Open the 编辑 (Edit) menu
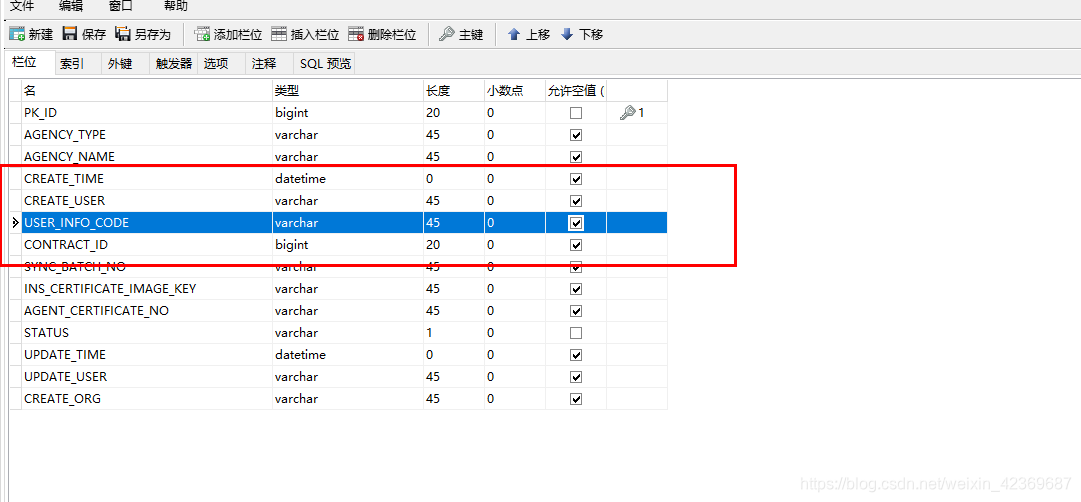 (x=70, y=7)
